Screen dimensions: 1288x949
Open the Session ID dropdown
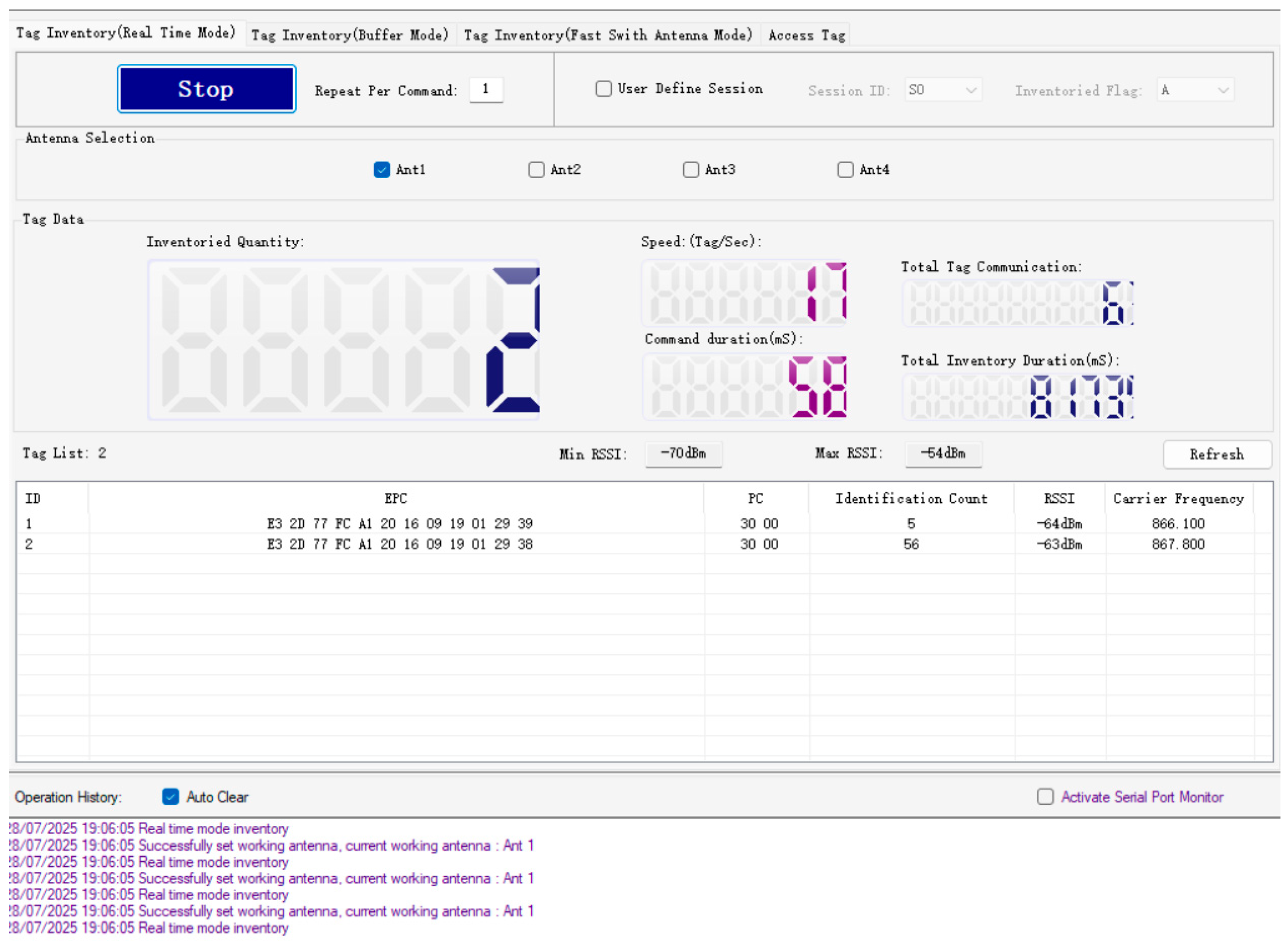point(943,90)
